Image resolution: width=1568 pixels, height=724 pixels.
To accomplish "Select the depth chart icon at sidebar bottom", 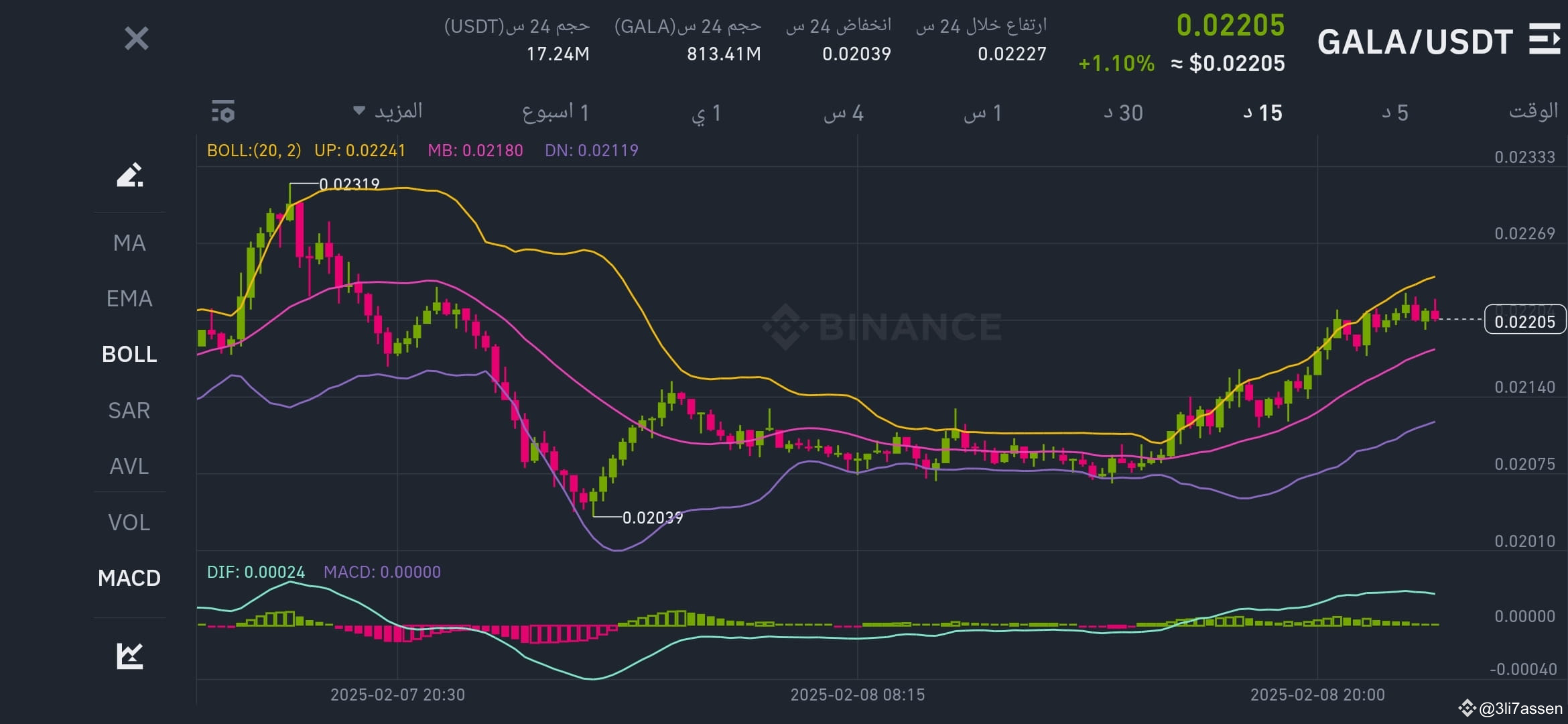I will tap(129, 655).
